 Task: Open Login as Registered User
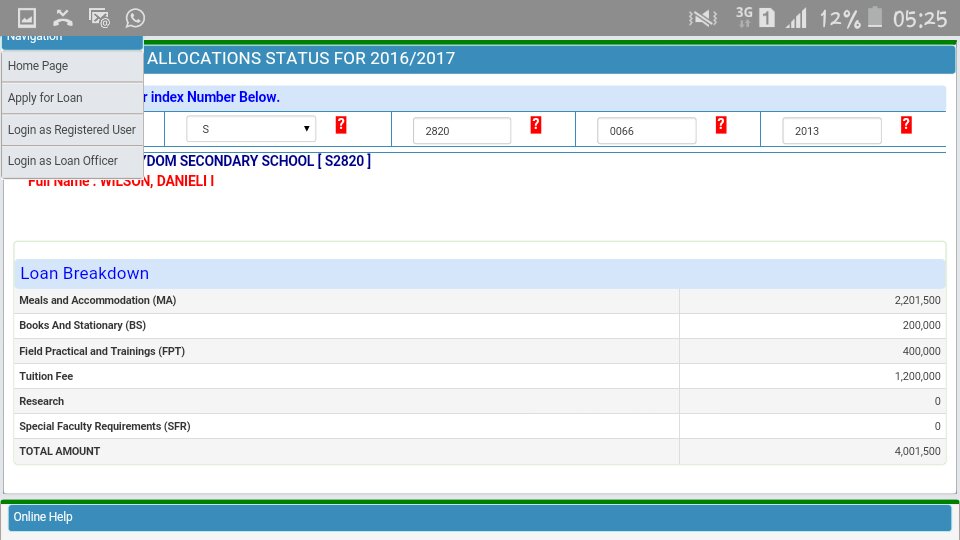coord(72,130)
